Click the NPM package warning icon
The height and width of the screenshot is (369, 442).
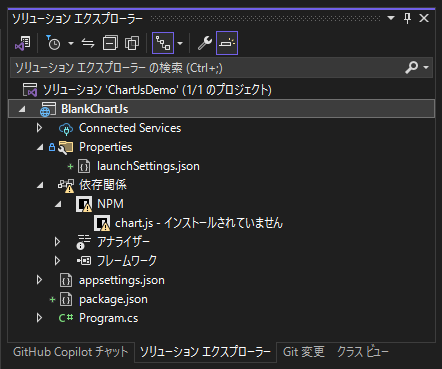pos(84,204)
